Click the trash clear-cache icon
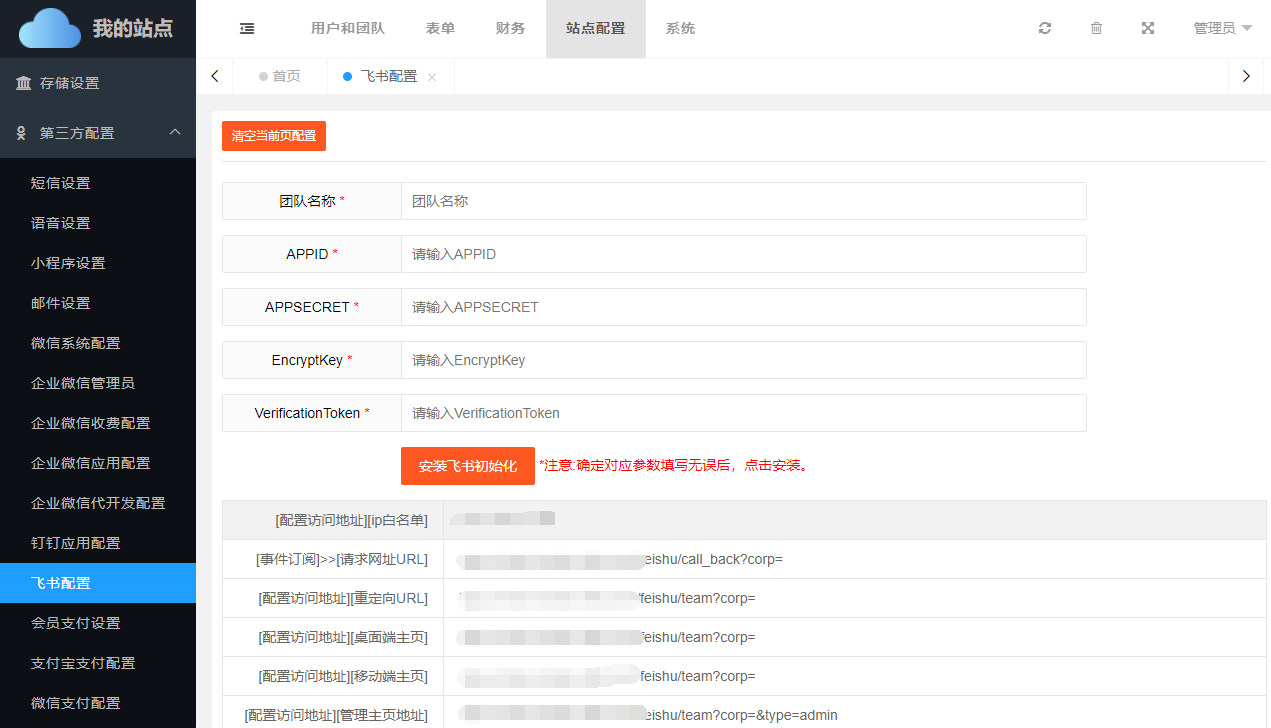The height and width of the screenshot is (728, 1271). coord(1096,29)
